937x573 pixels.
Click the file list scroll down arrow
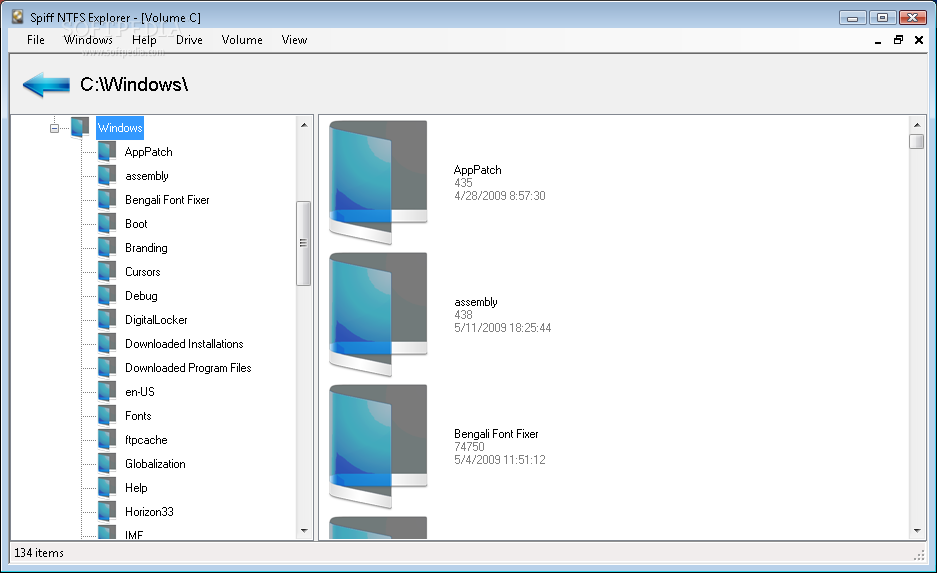point(917,531)
